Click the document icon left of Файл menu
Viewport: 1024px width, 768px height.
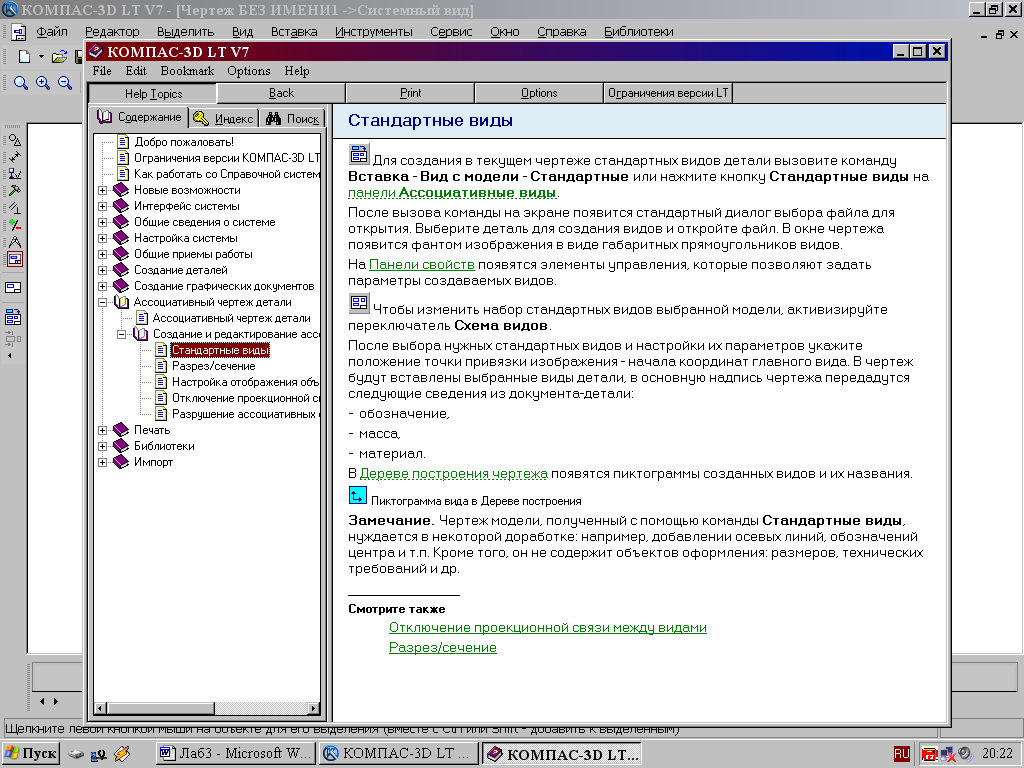18,31
